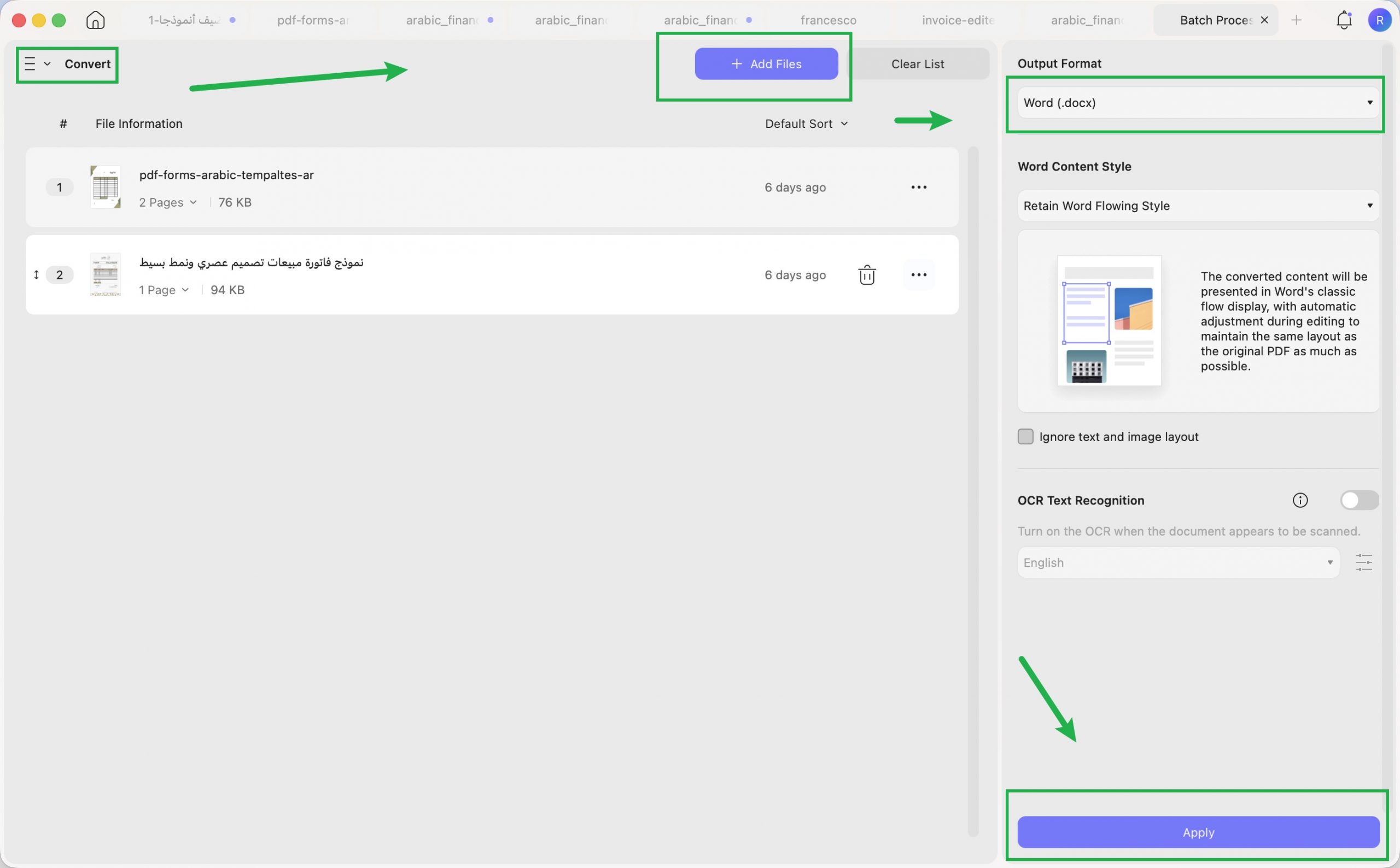
Task: Switch to the first Arabic-titled tab
Action: tap(185, 20)
